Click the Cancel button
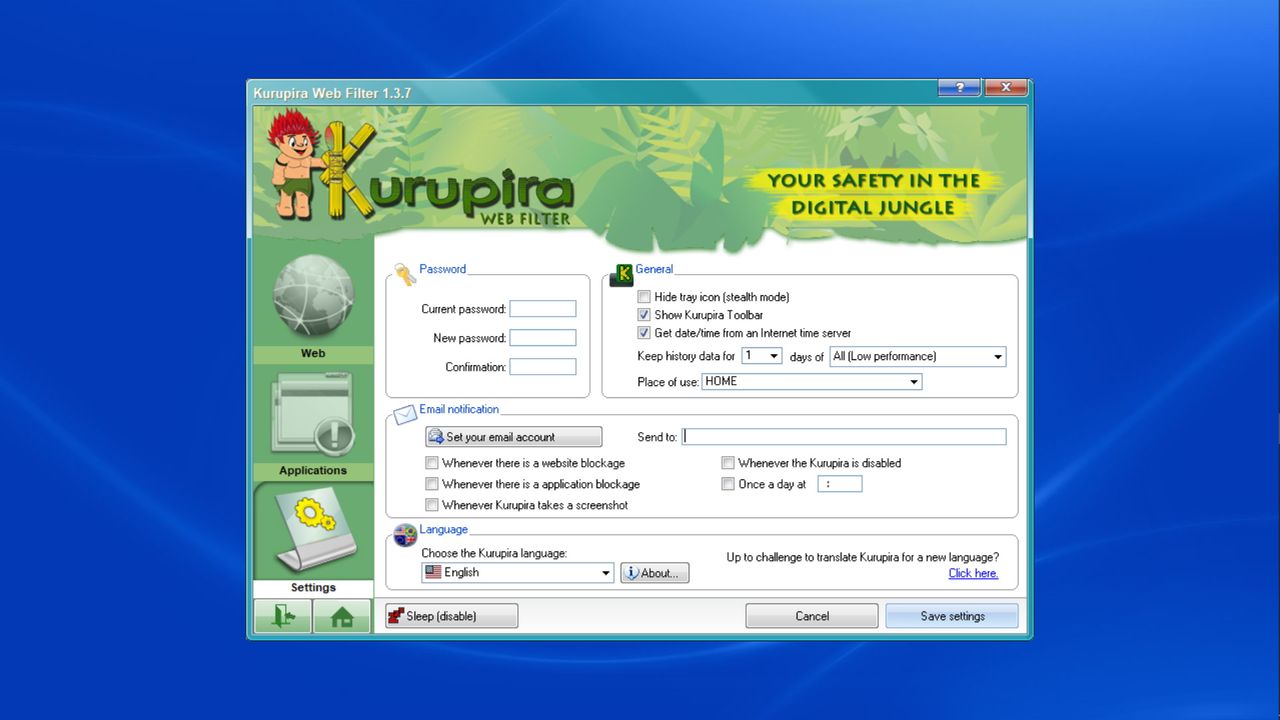The height and width of the screenshot is (720, 1280). tap(812, 616)
